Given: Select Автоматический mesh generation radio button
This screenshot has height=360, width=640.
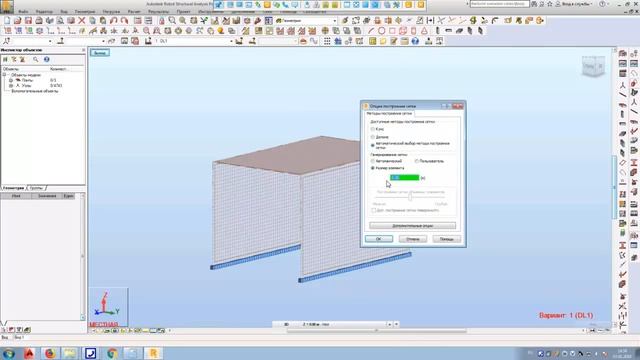Looking at the screenshot, I should coord(373,161).
